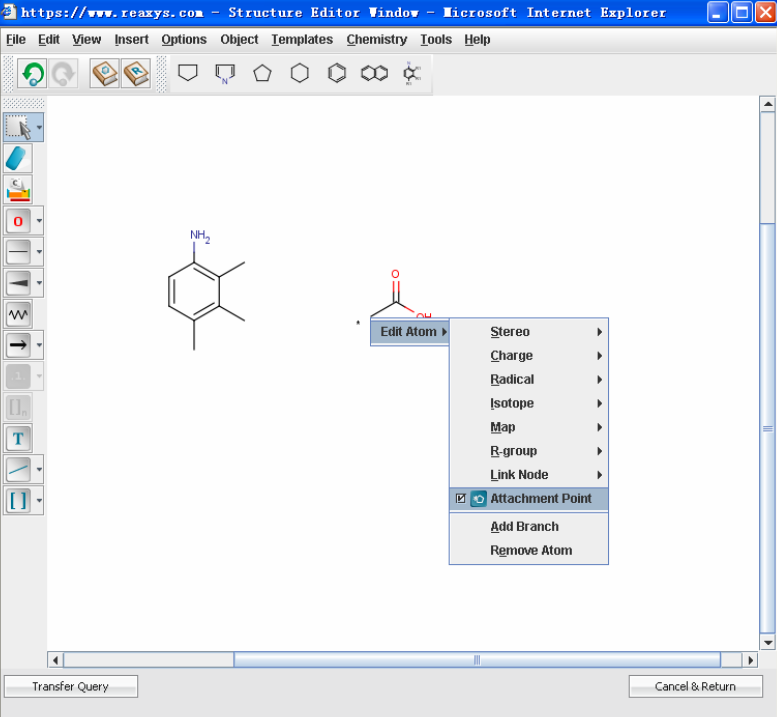The width and height of the screenshot is (777, 717).
Task: Select the reaction arrow tool
Action: click(18, 345)
